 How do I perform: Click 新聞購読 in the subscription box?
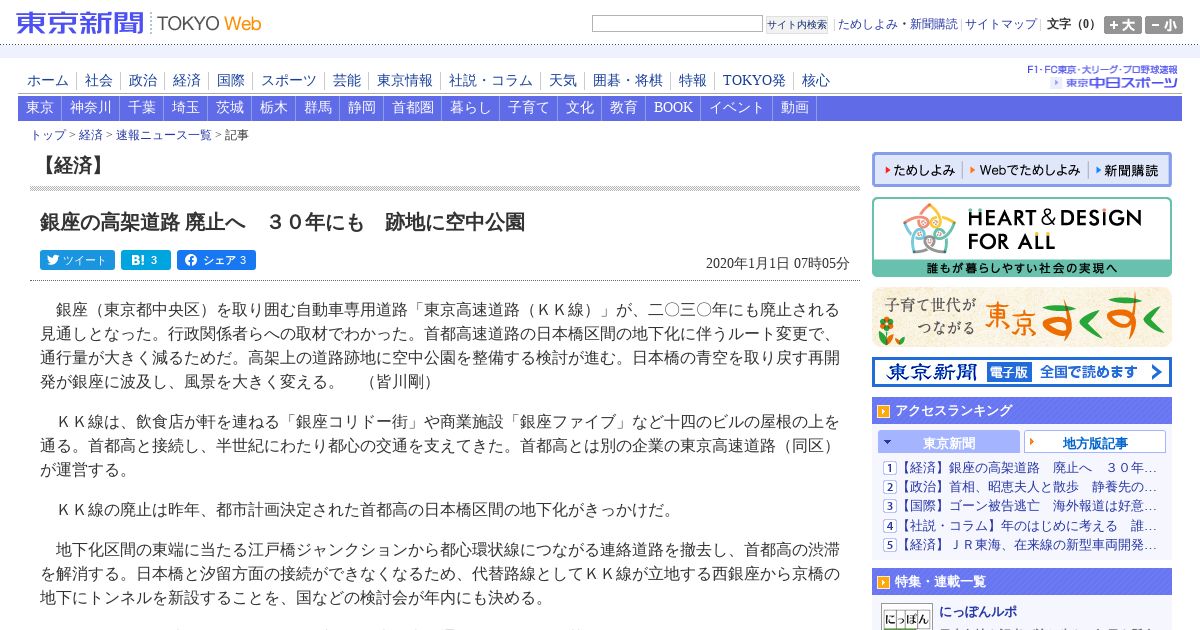click(1127, 170)
